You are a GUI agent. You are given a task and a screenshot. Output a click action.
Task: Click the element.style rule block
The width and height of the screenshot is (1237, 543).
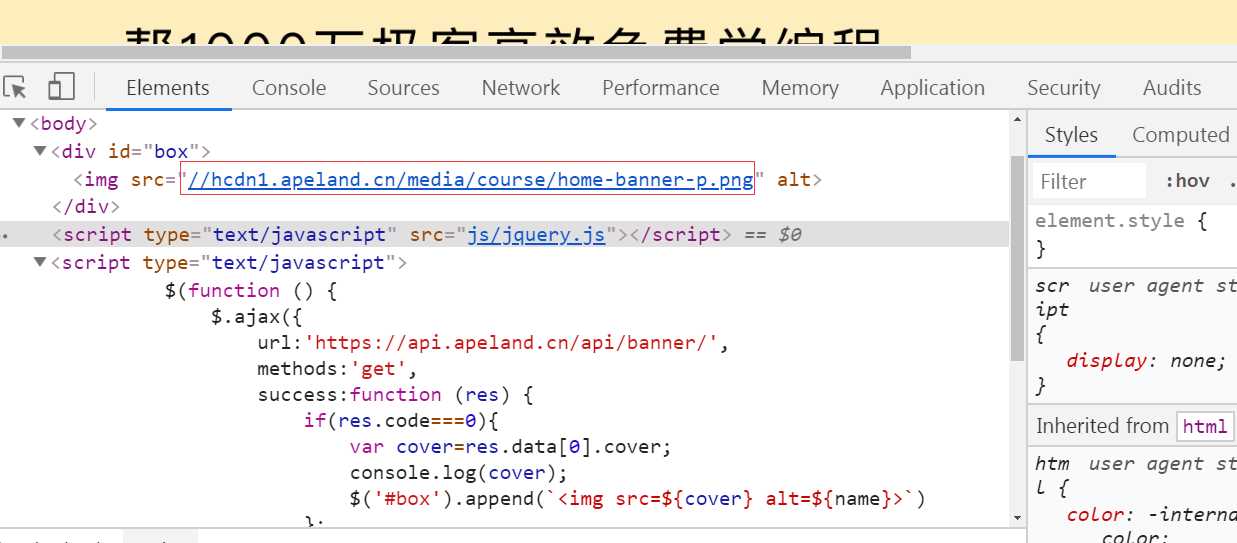(x=1132, y=234)
